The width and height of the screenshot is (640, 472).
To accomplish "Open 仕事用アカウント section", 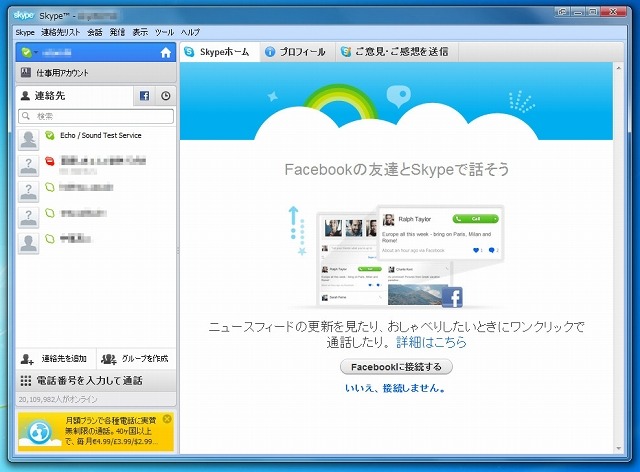I will 96,73.
